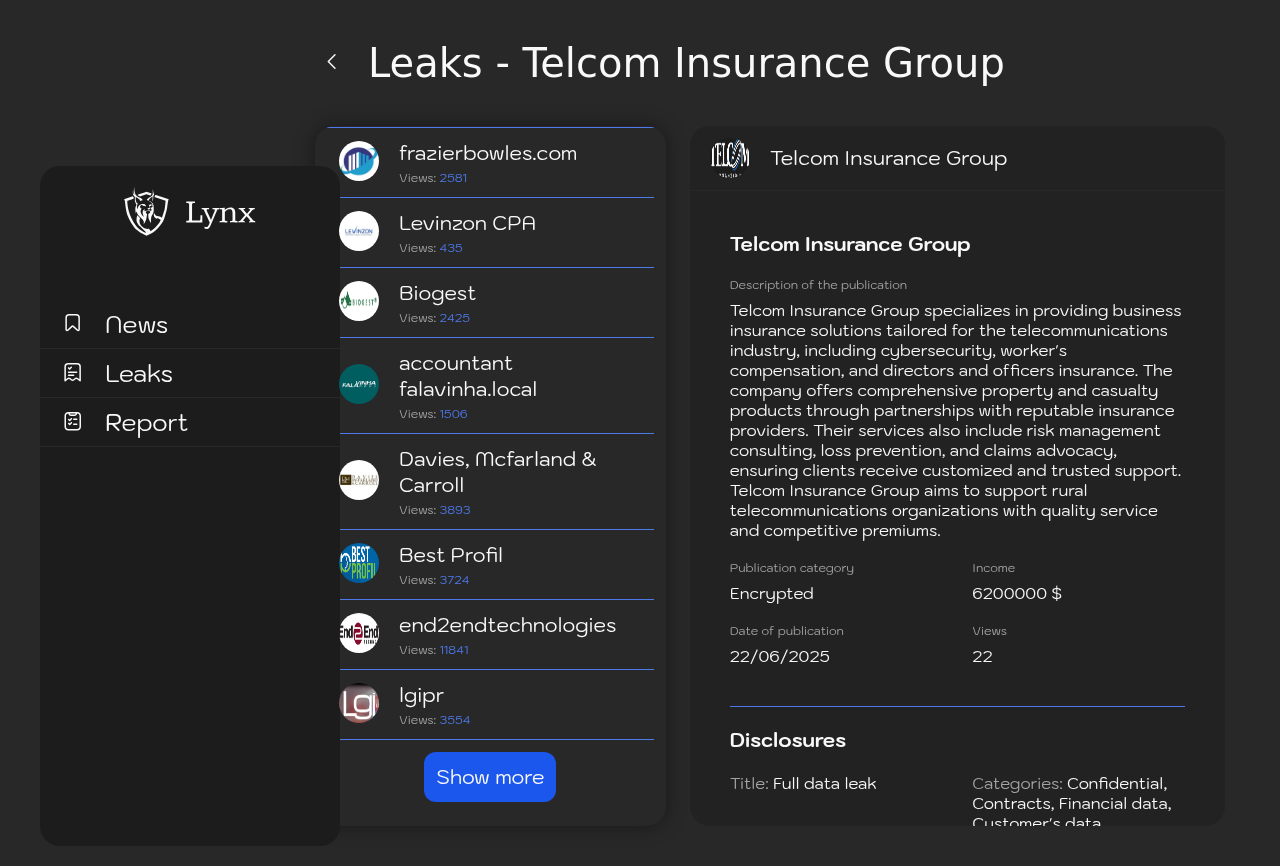1280x866 pixels.
Task: Click the Telcom Insurance Group header logo
Action: tap(730, 158)
